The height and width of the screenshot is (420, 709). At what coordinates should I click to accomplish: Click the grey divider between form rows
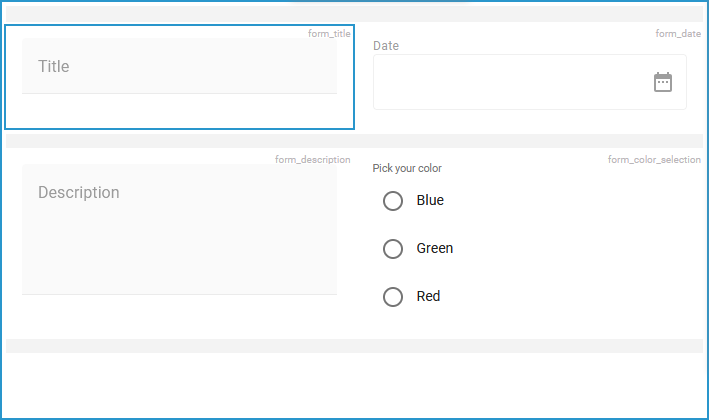click(354, 141)
